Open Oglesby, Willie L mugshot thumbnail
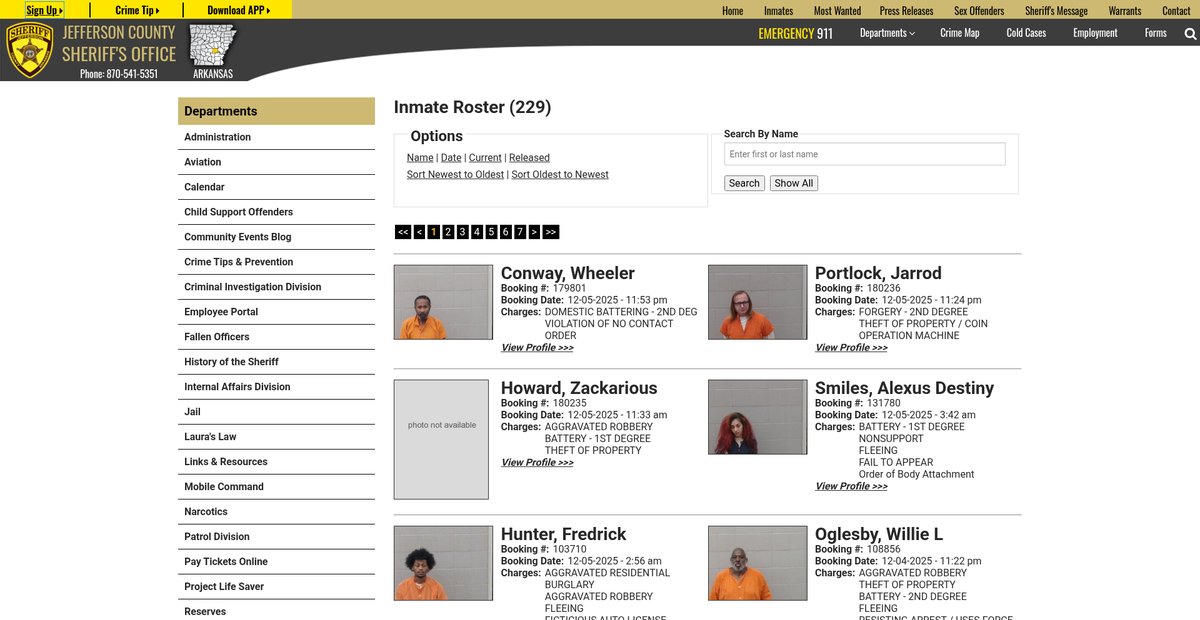This screenshot has height=620, width=1200. [757, 563]
